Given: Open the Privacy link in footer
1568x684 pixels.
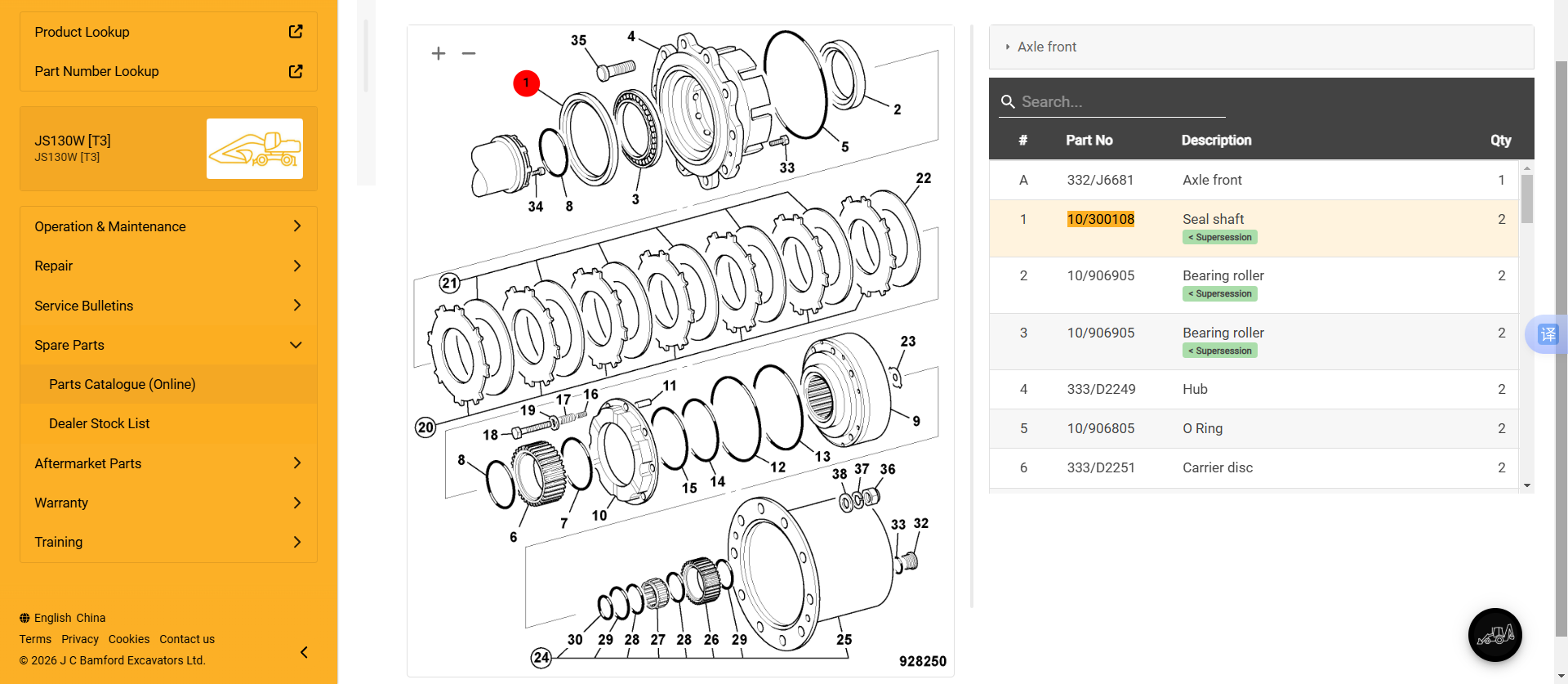Looking at the screenshot, I should pyautogui.click(x=80, y=639).
